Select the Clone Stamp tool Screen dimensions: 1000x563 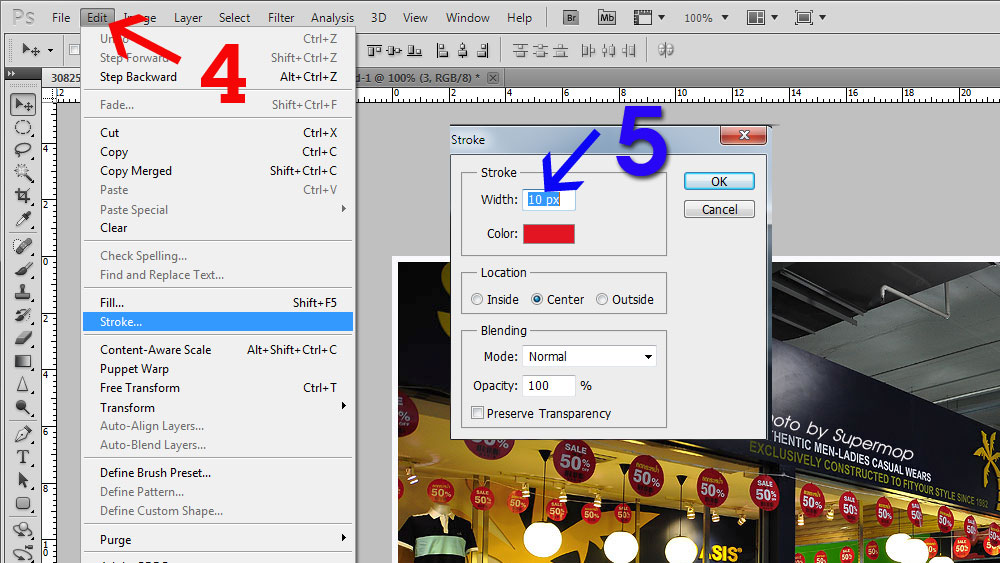click(23, 292)
